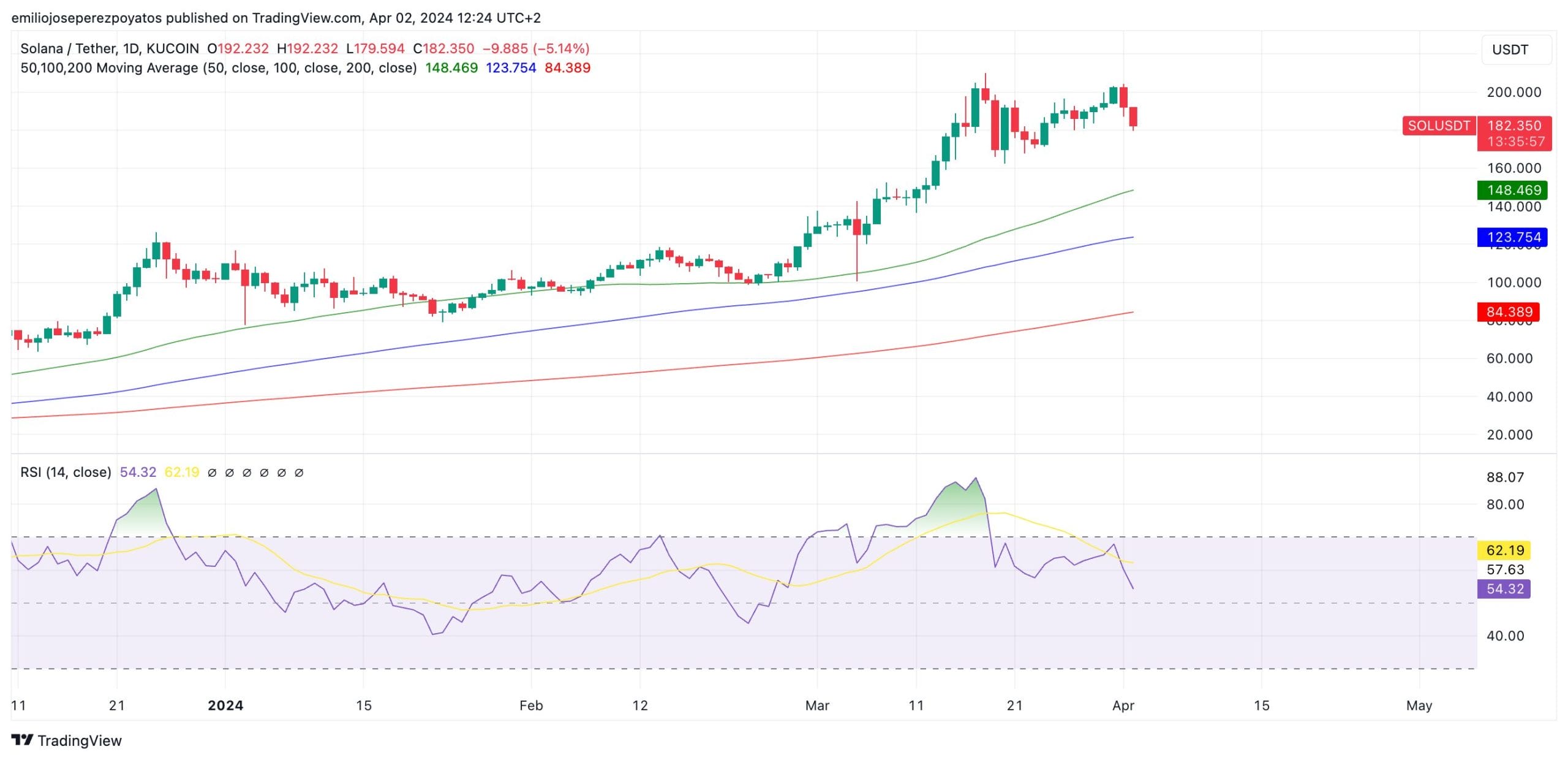The width and height of the screenshot is (1568, 760).
Task: Click the red 182.350 current price label
Action: pyautogui.click(x=1513, y=126)
